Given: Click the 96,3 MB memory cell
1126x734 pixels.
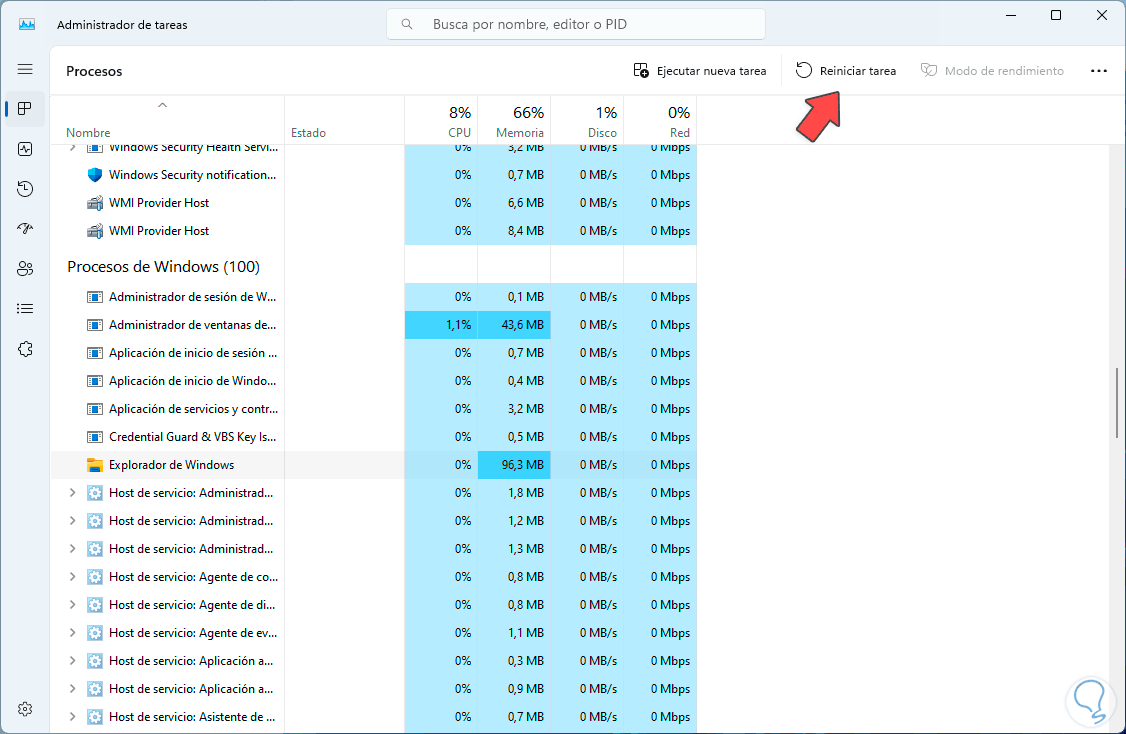Looking at the screenshot, I should tap(514, 465).
